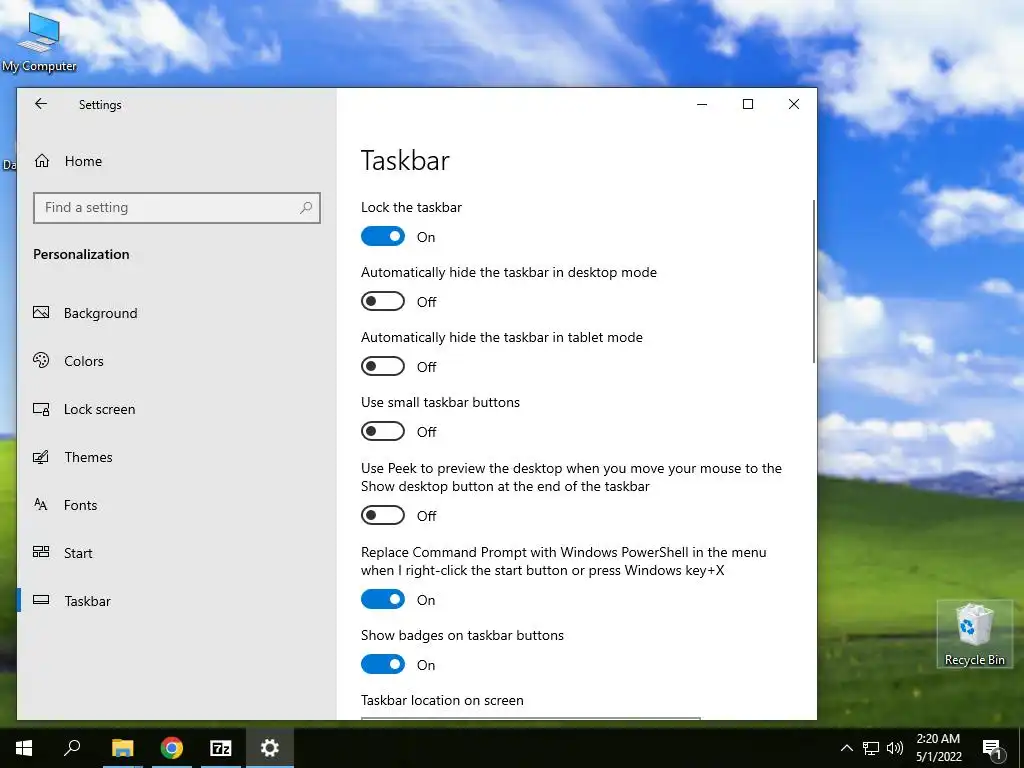Turn off Show badges on taskbar buttons
The image size is (1024, 768).
[383, 664]
